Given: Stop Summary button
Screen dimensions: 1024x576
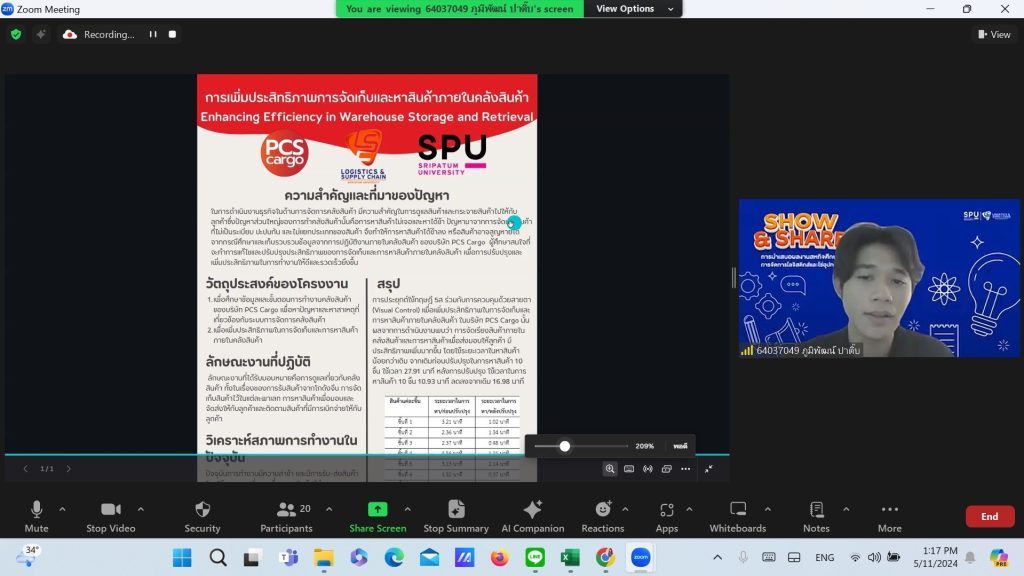Looking at the screenshot, I should [456, 516].
